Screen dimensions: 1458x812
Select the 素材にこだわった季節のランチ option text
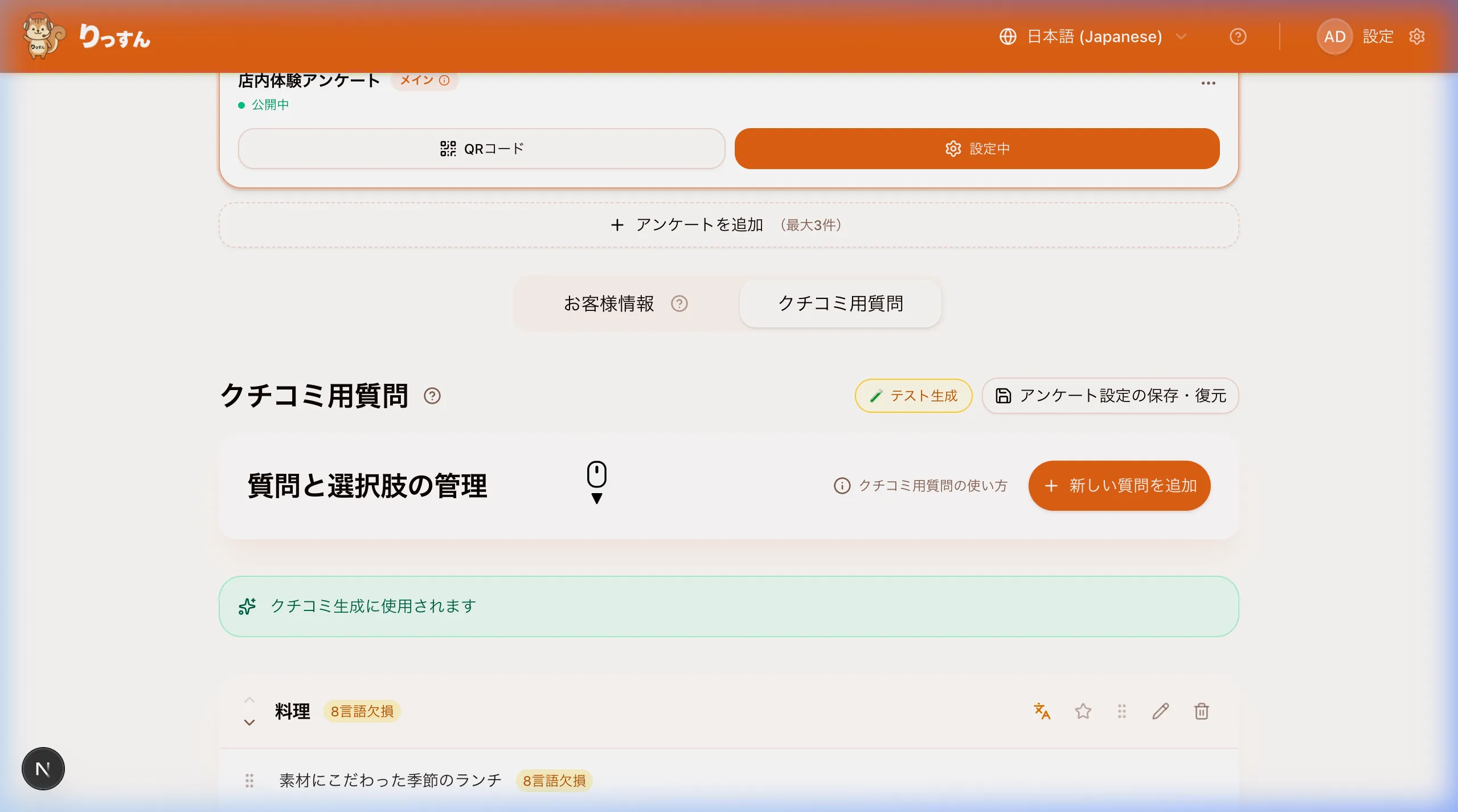[x=390, y=781]
